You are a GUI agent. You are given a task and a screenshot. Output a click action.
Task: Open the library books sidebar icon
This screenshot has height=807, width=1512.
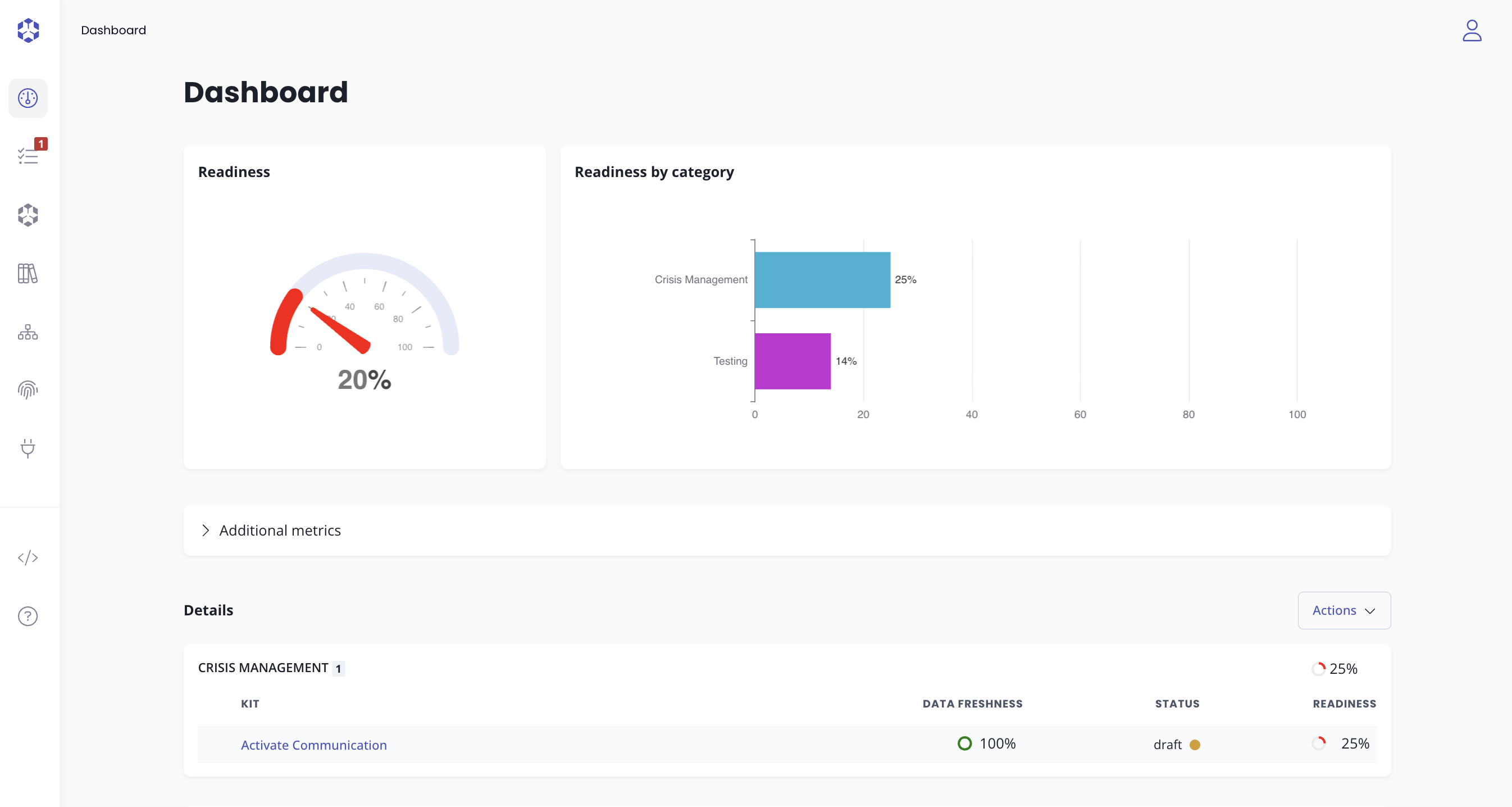(x=28, y=274)
